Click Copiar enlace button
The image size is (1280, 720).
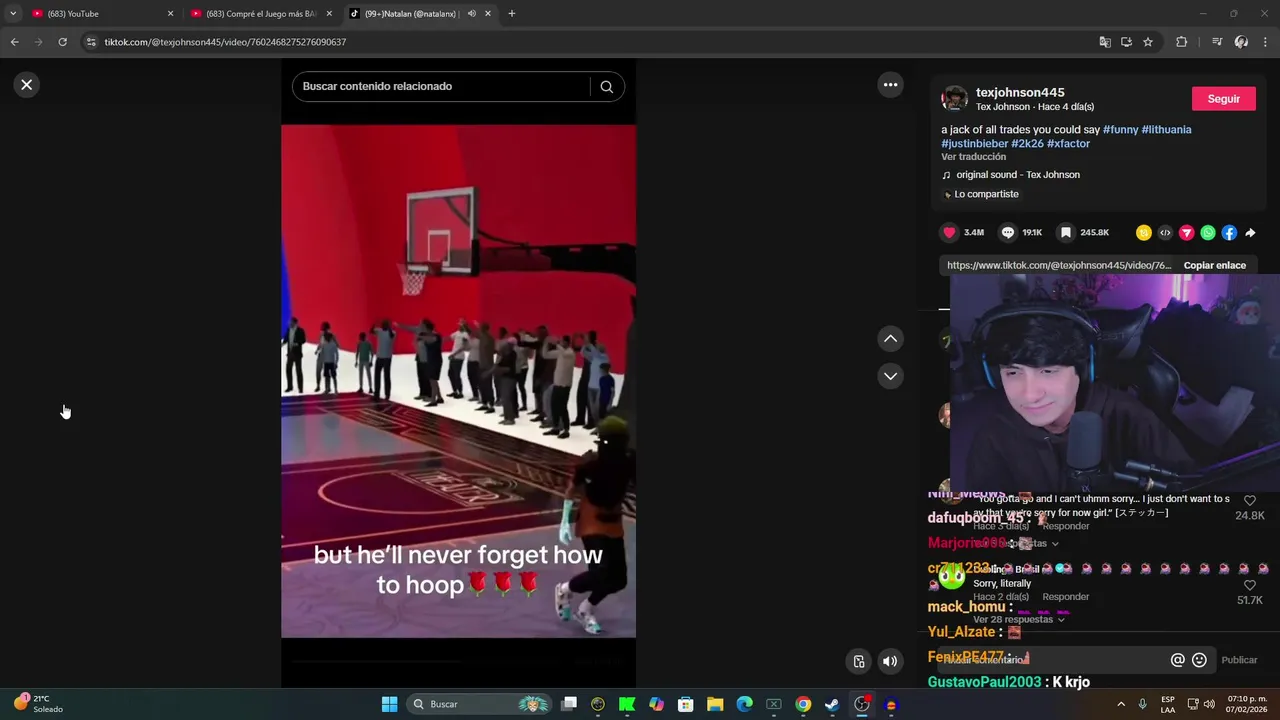1214,265
